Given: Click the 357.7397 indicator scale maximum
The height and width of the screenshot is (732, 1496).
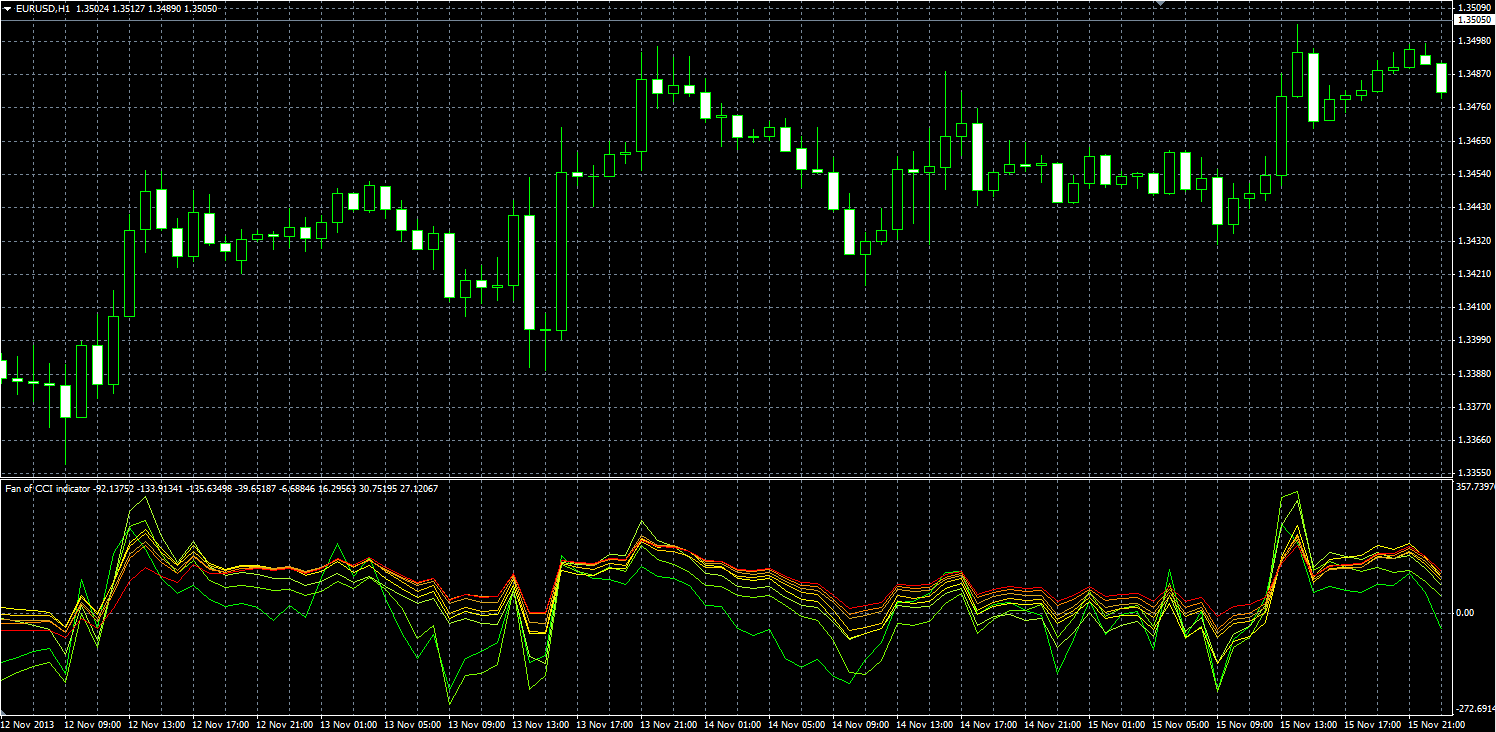Looking at the screenshot, I should [x=1476, y=487].
